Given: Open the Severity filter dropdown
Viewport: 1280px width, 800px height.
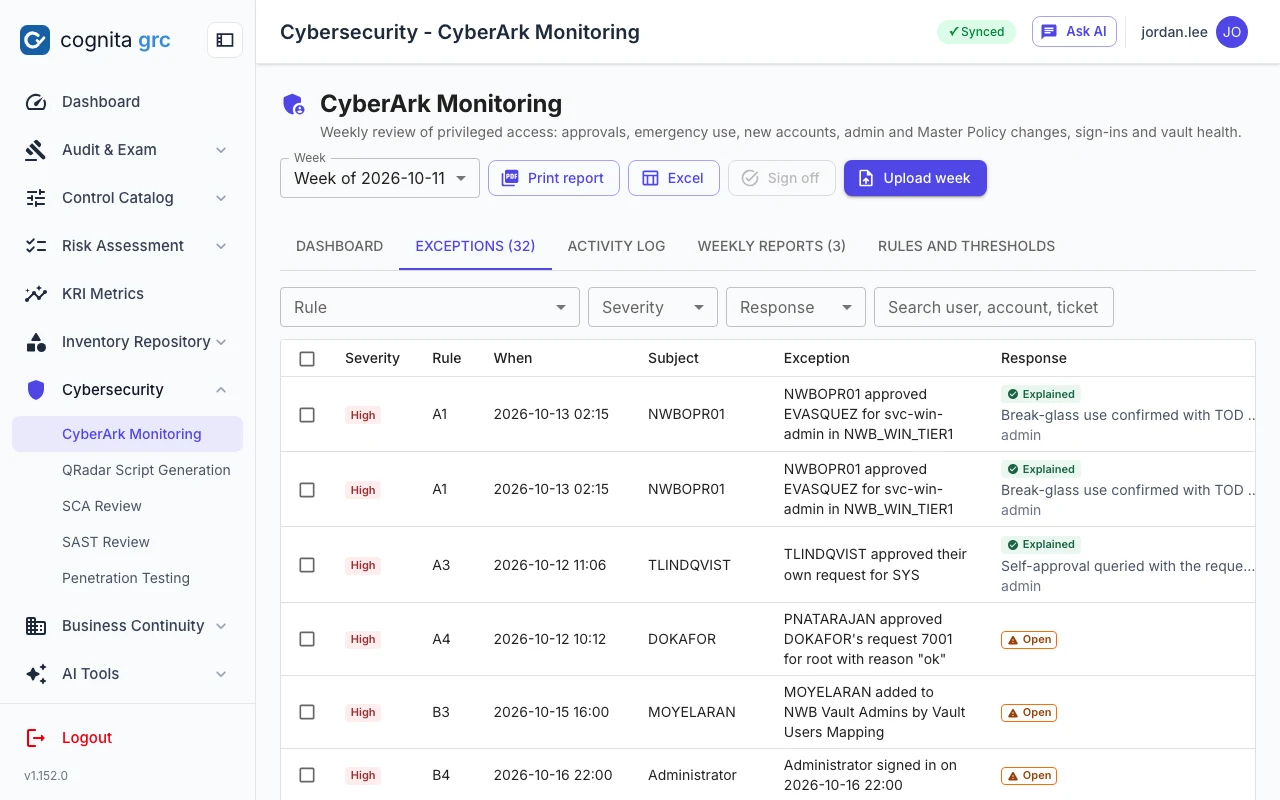Looking at the screenshot, I should pyautogui.click(x=653, y=307).
